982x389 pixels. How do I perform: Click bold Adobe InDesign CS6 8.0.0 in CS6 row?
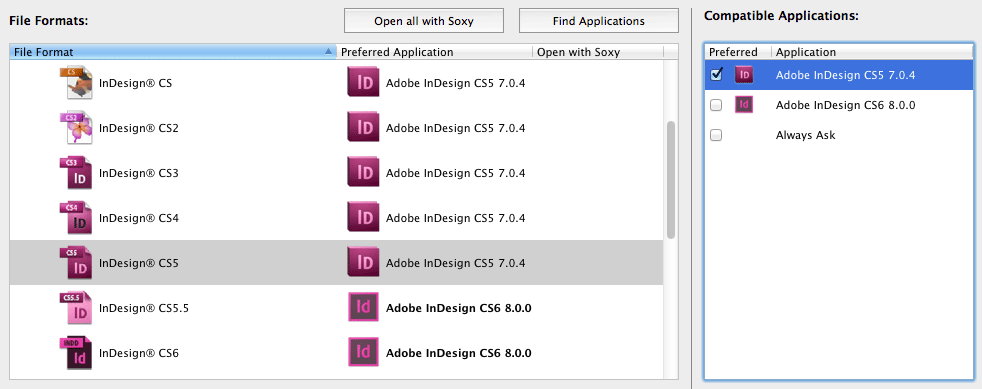pyautogui.click(x=459, y=354)
